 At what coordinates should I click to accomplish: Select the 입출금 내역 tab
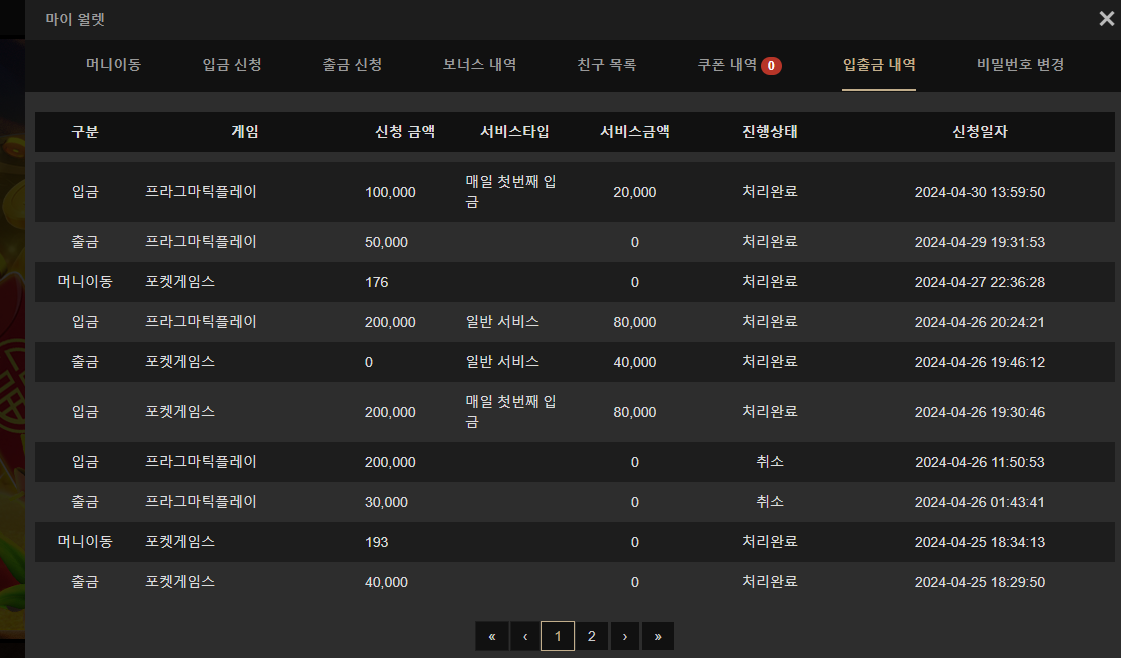tap(879, 64)
